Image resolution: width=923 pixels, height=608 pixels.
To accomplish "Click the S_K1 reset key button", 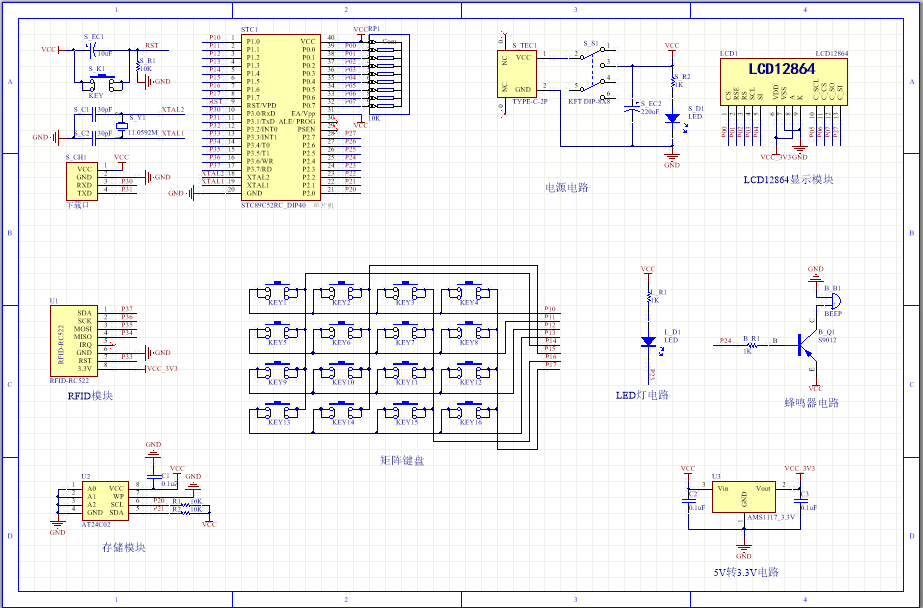I will point(101,82).
